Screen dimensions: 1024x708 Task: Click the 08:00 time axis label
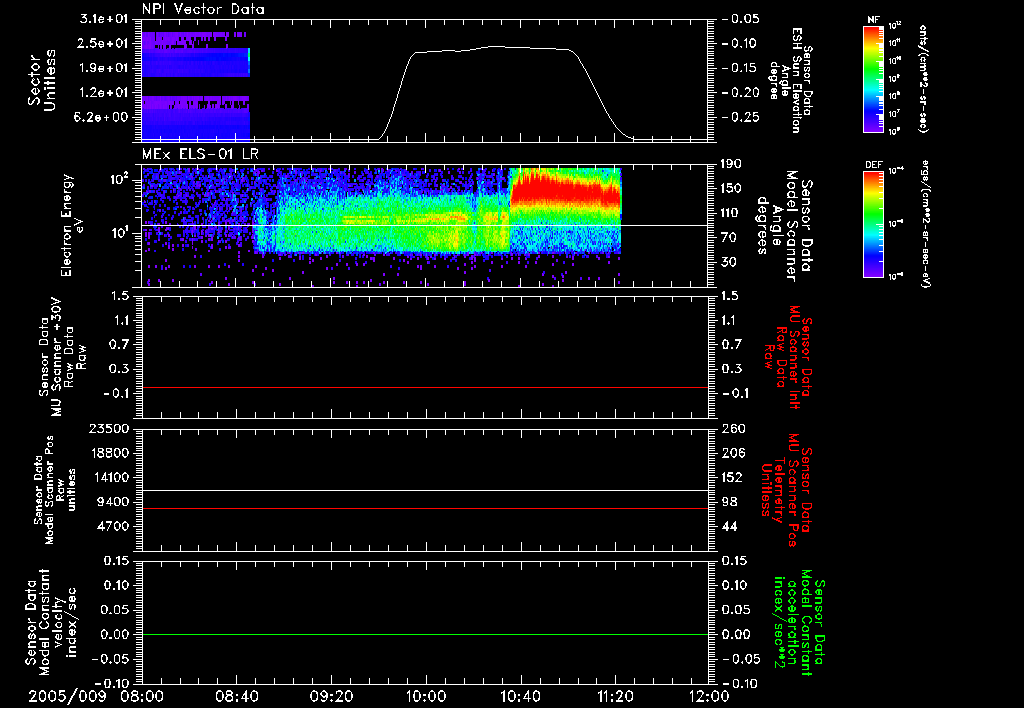click(x=140, y=696)
